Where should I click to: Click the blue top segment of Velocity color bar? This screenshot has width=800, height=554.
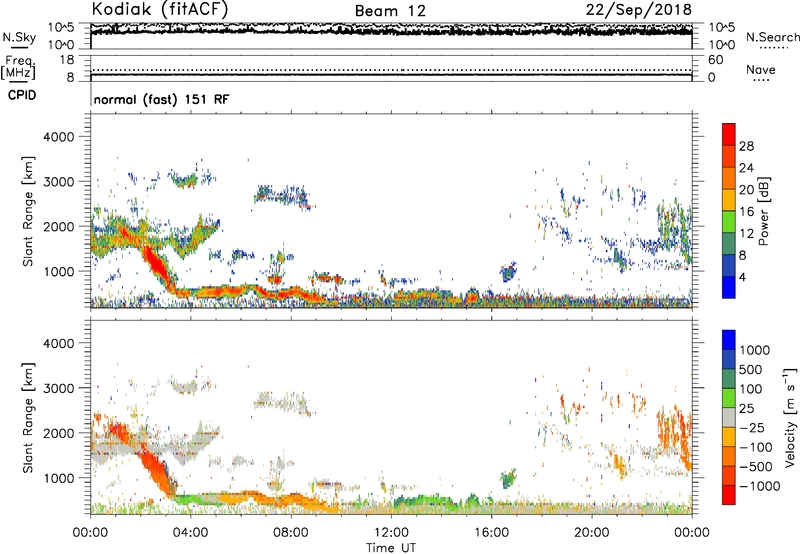point(729,340)
